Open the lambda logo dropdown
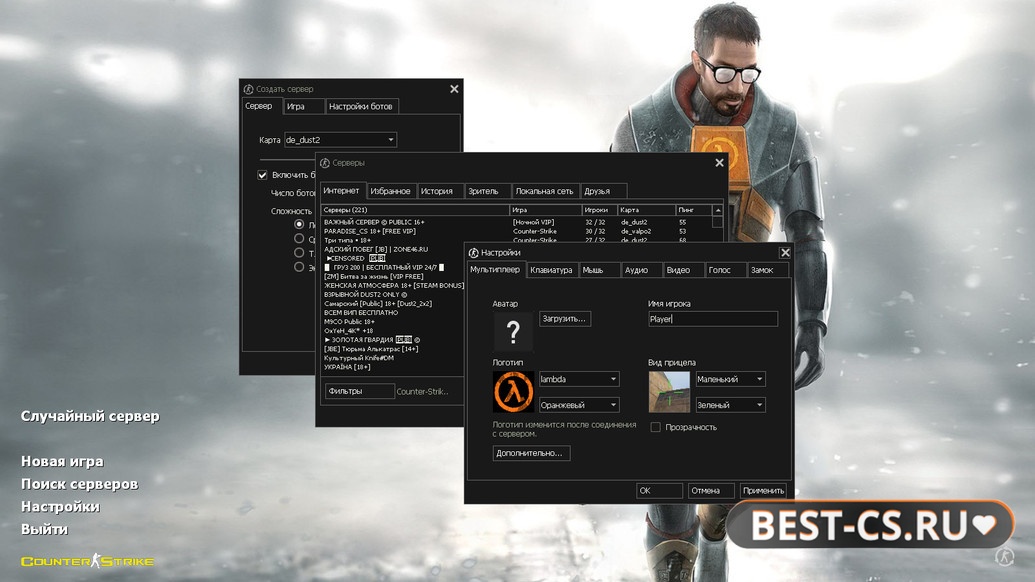 579,379
